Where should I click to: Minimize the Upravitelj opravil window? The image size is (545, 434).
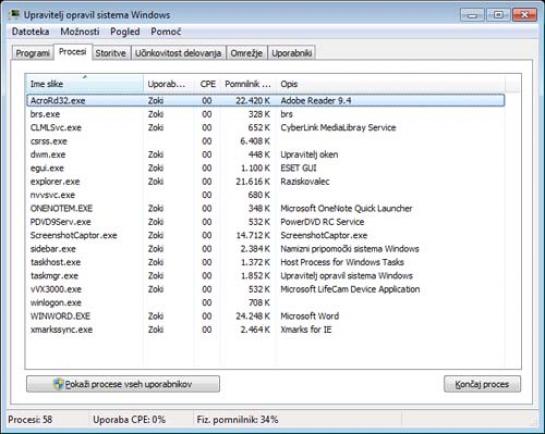[472, 15]
